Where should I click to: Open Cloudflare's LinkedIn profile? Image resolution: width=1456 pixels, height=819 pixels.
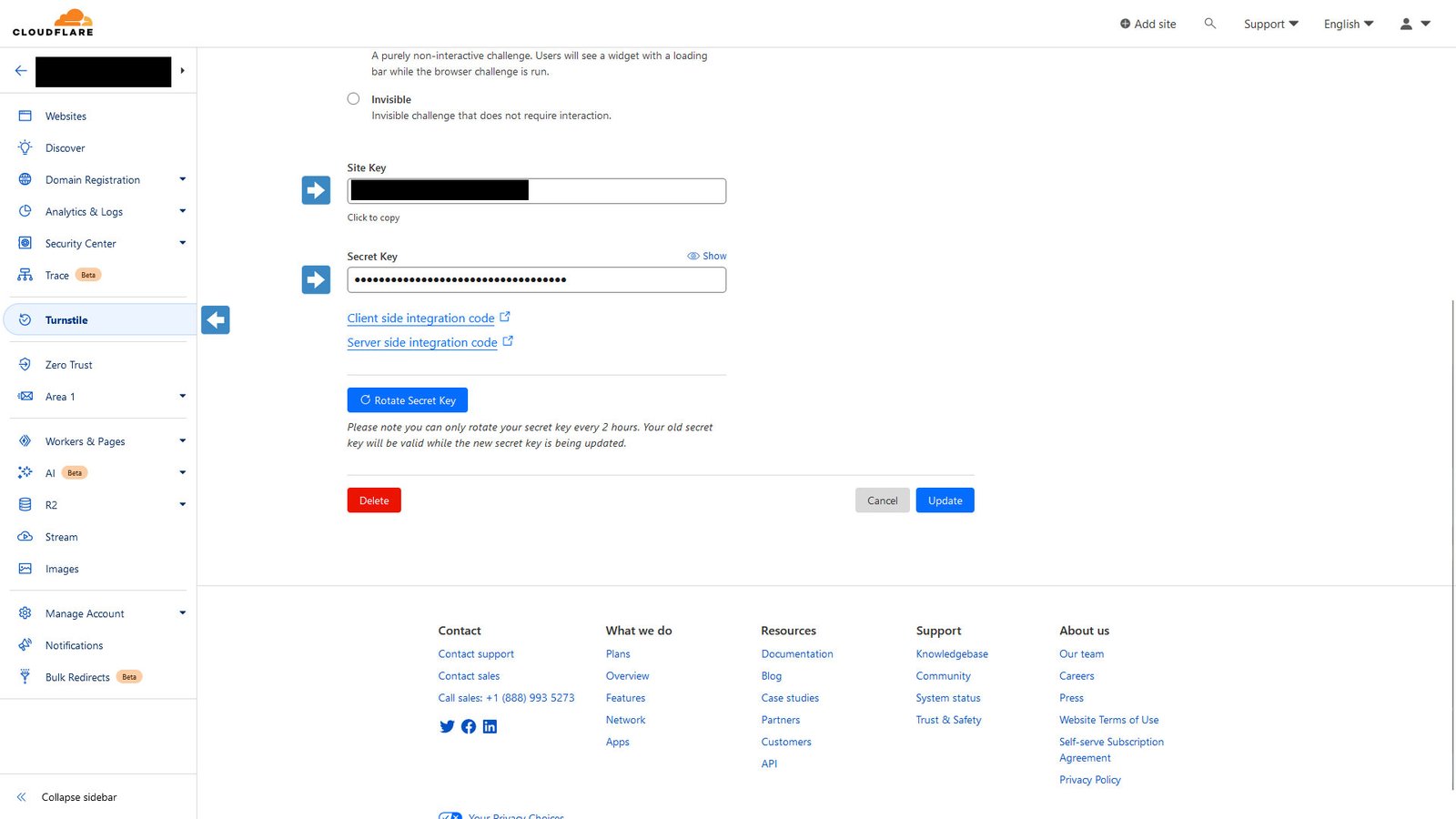tap(490, 726)
